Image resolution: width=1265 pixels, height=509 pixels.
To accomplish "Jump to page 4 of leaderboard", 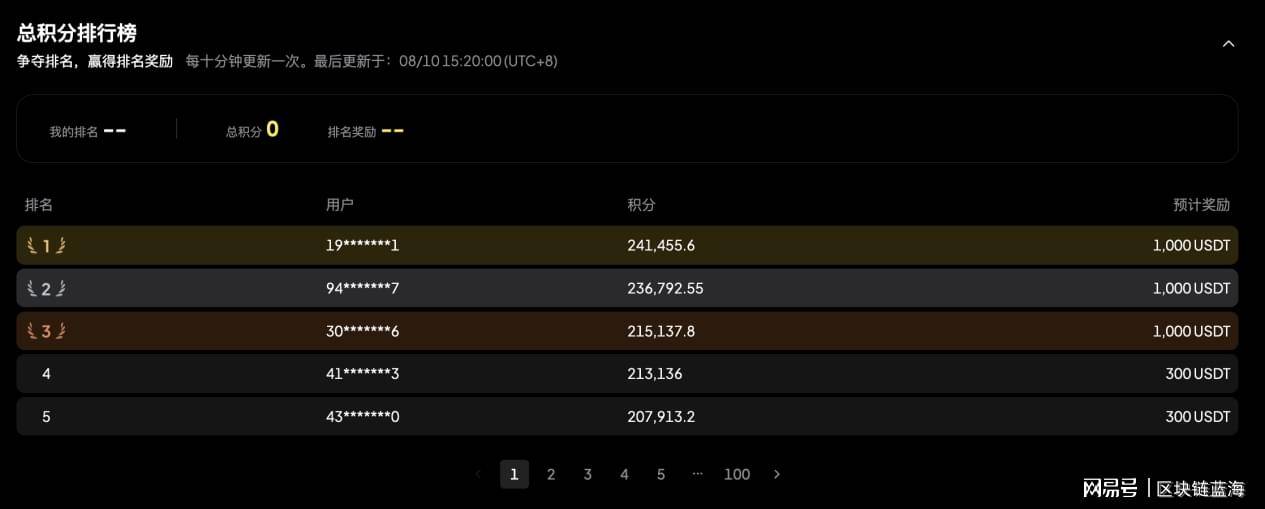I will [x=624, y=474].
